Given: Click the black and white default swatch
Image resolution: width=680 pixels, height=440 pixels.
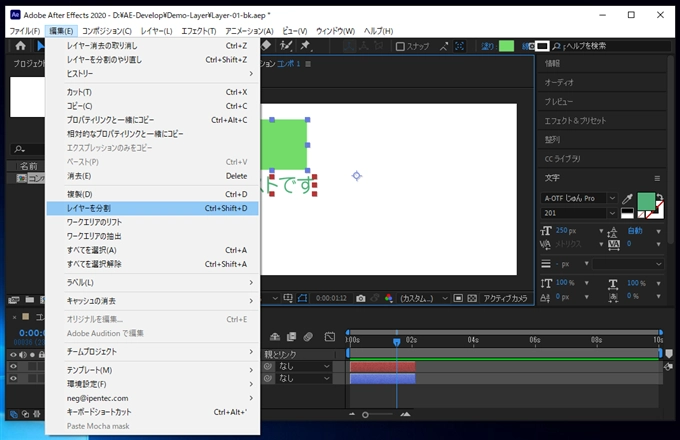Looking at the screenshot, I should pos(627,213).
